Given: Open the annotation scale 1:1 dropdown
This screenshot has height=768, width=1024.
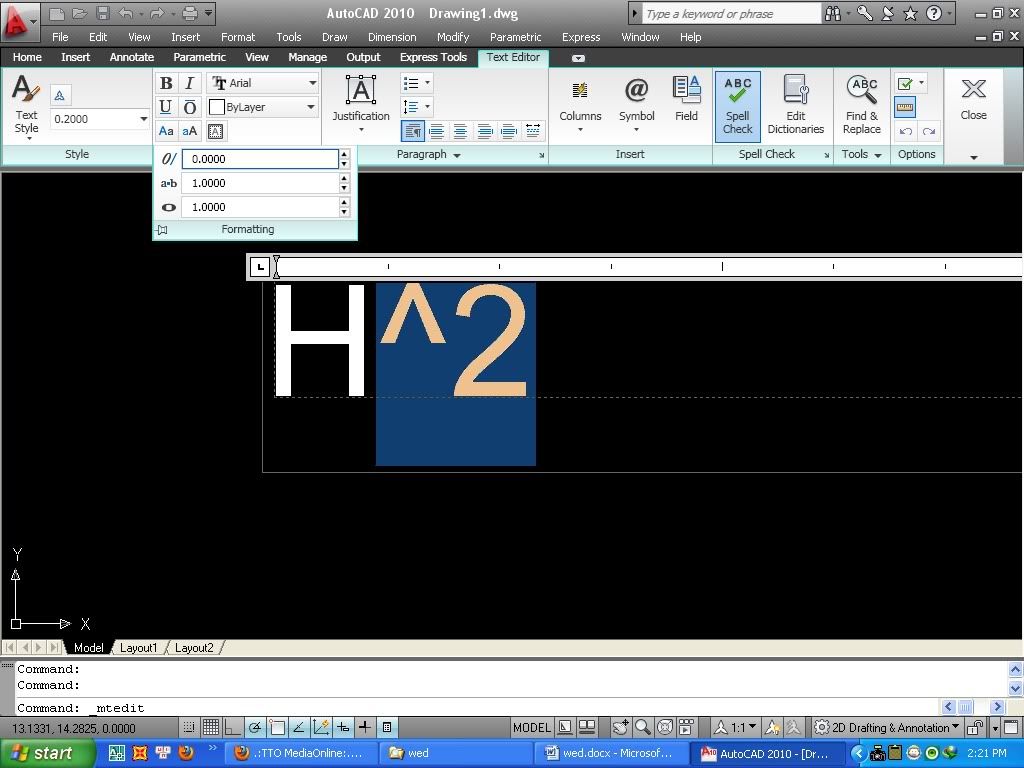Looking at the screenshot, I should 737,727.
